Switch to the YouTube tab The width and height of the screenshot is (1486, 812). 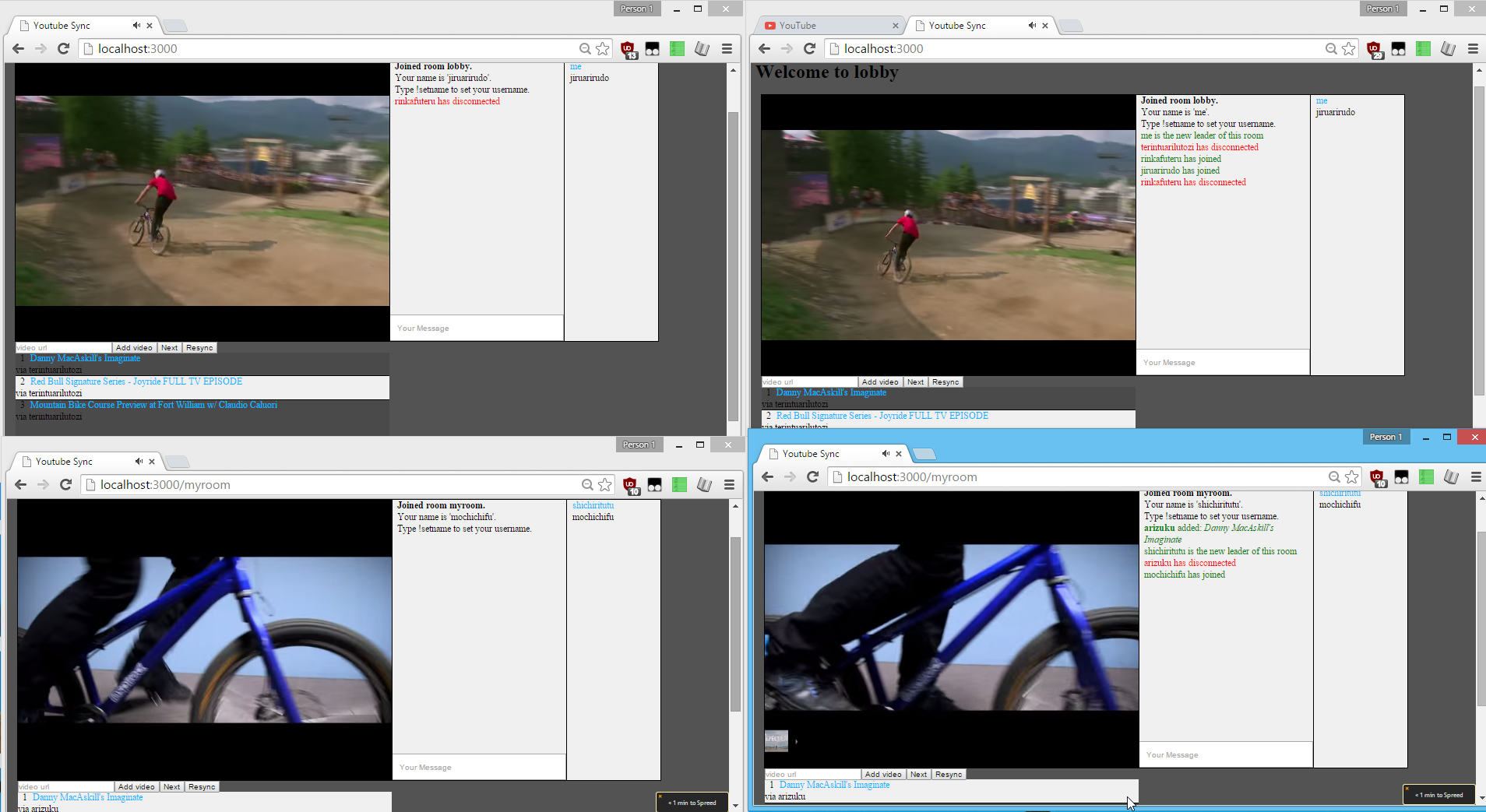[x=829, y=26]
